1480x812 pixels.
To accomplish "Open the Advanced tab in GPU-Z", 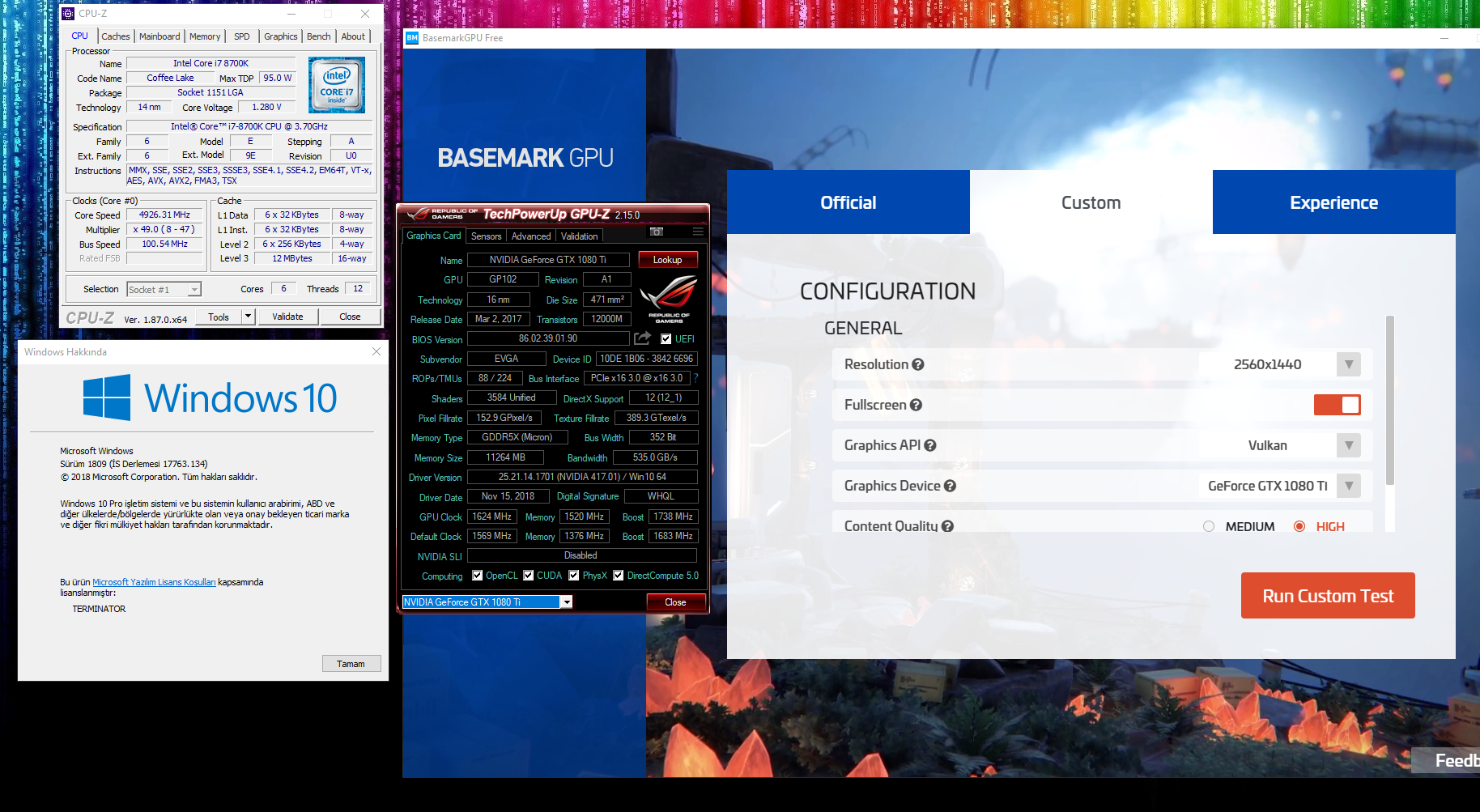I will tap(531, 236).
